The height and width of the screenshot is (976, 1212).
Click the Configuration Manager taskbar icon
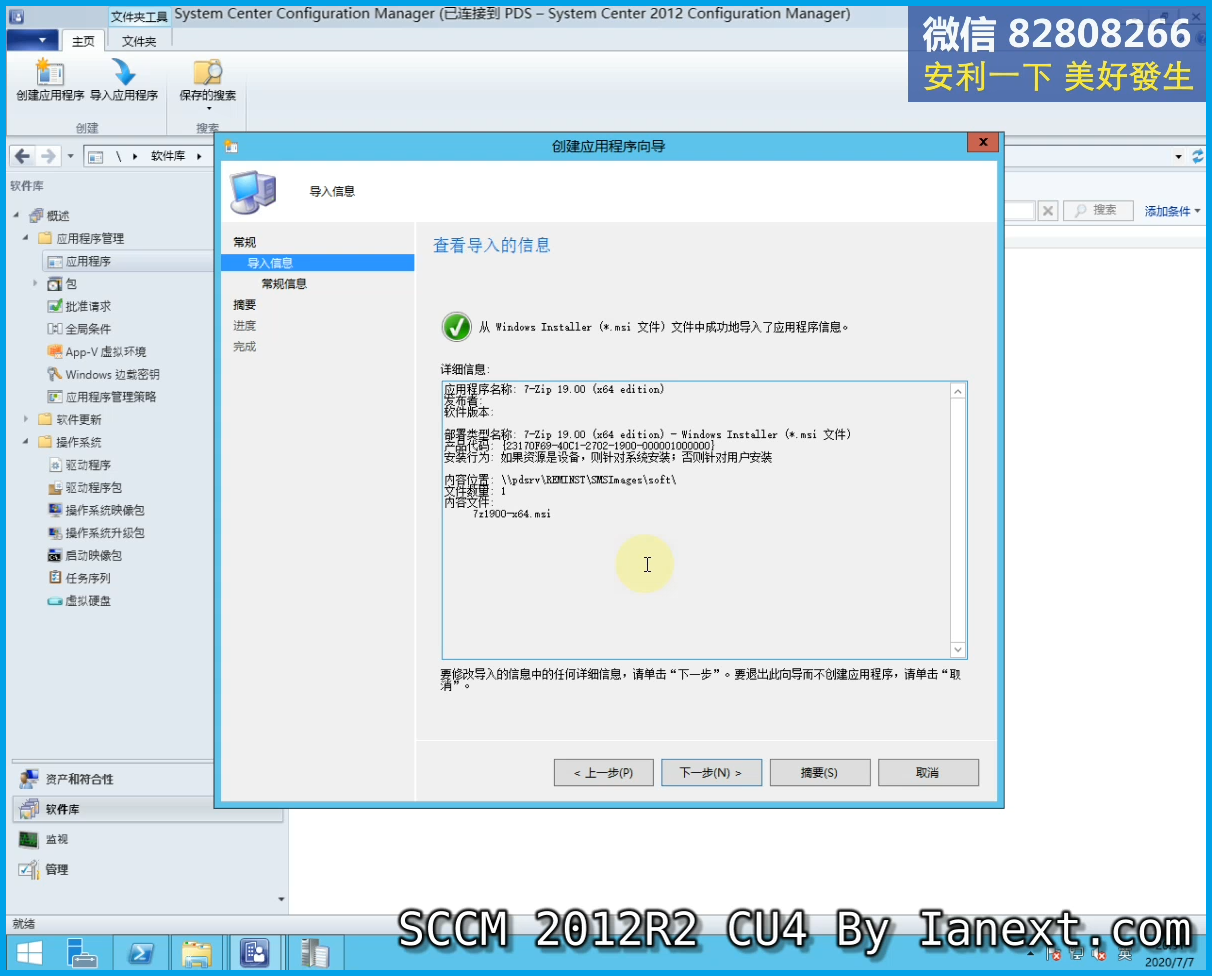point(255,953)
